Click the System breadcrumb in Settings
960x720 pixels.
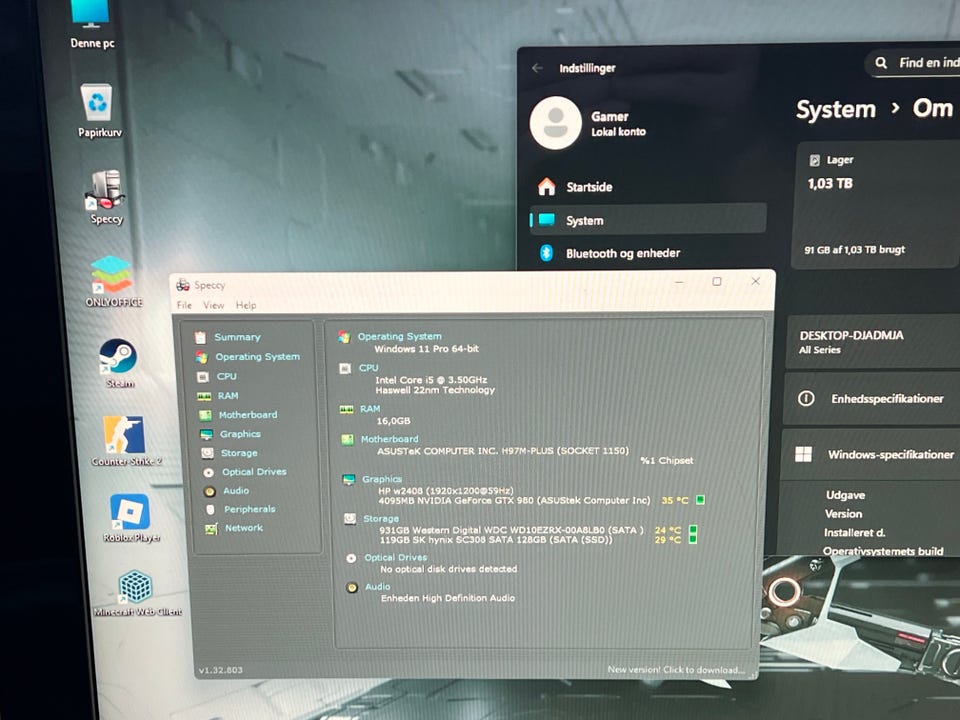click(x=836, y=110)
